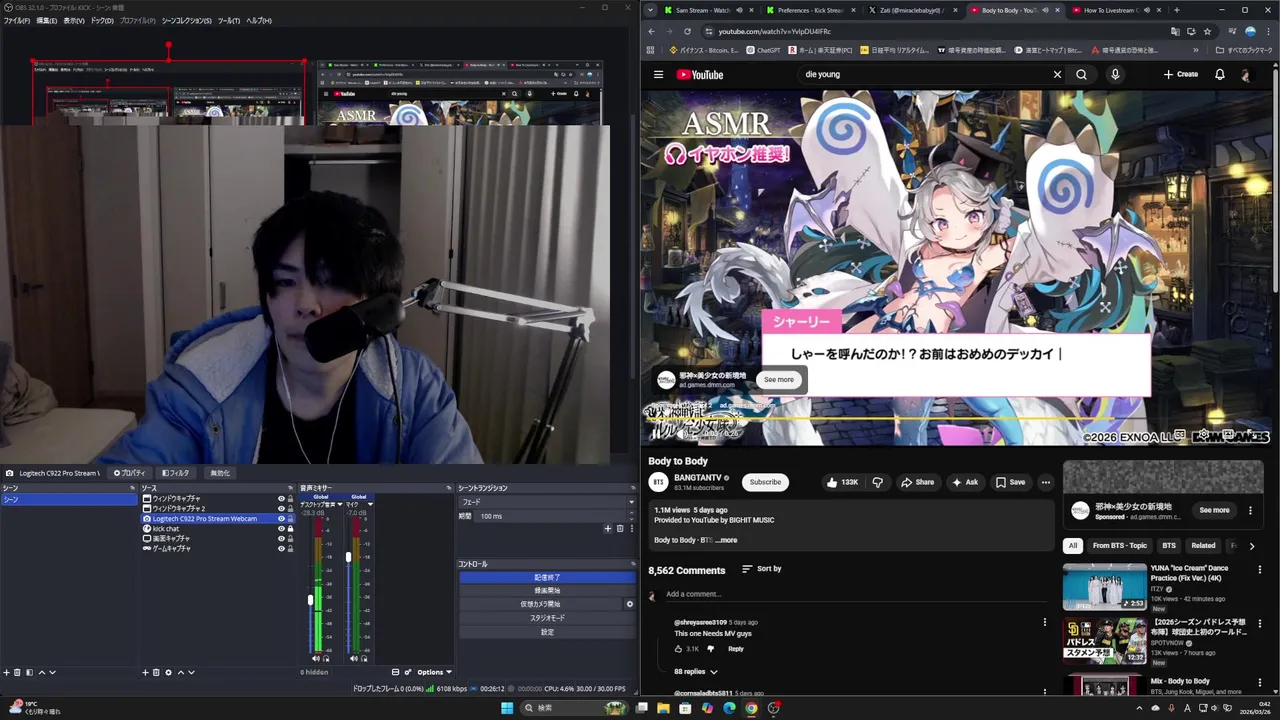Switch audio mixer layout icon beside Options

(395, 672)
